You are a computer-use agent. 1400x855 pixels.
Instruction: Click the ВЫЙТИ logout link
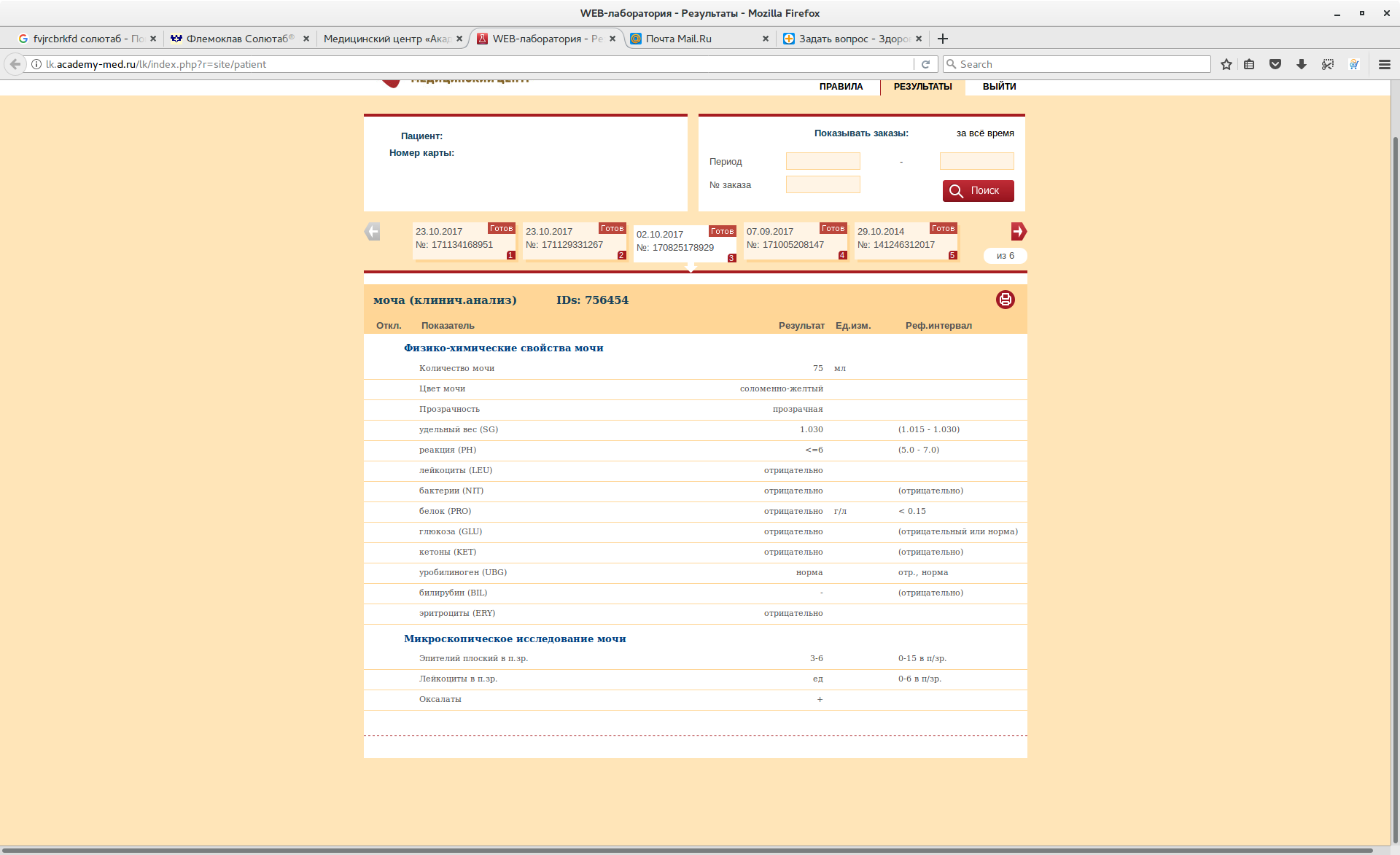[x=999, y=87]
